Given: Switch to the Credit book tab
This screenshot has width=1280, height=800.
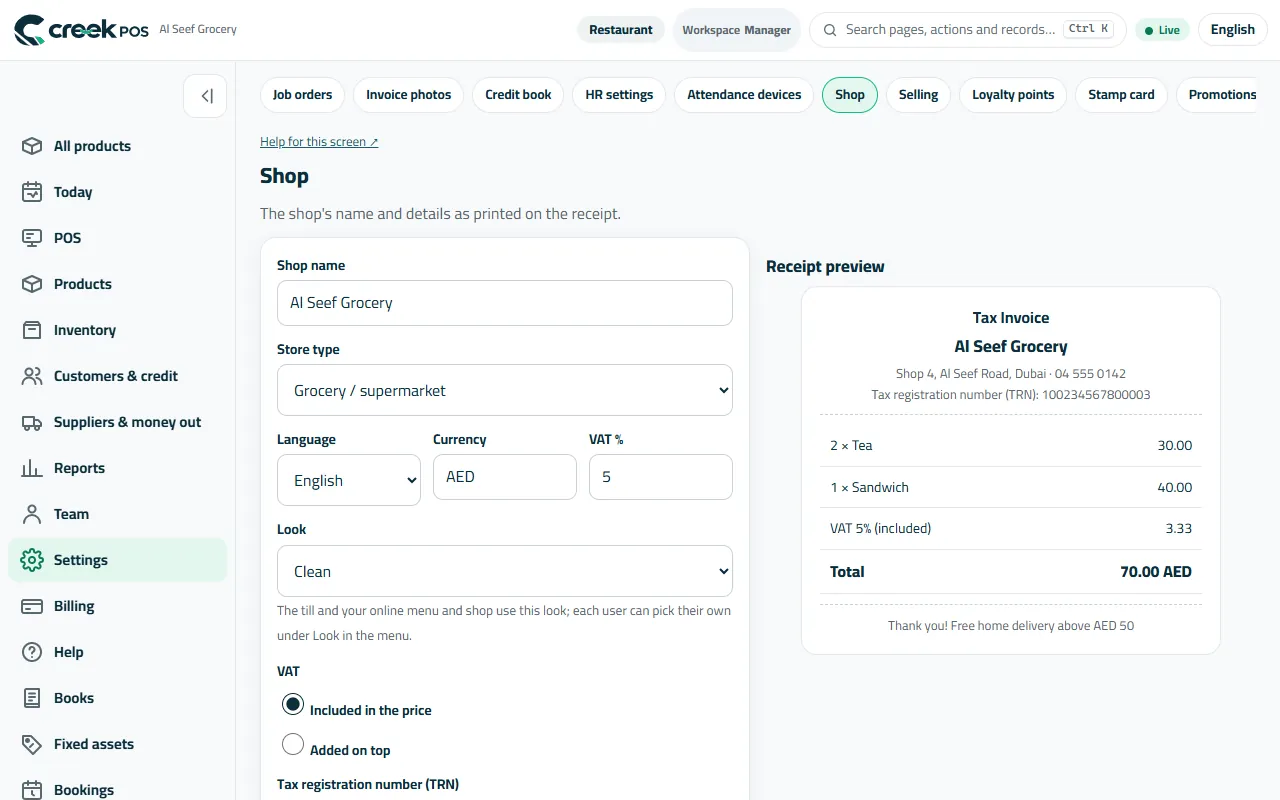Looking at the screenshot, I should pos(518,95).
